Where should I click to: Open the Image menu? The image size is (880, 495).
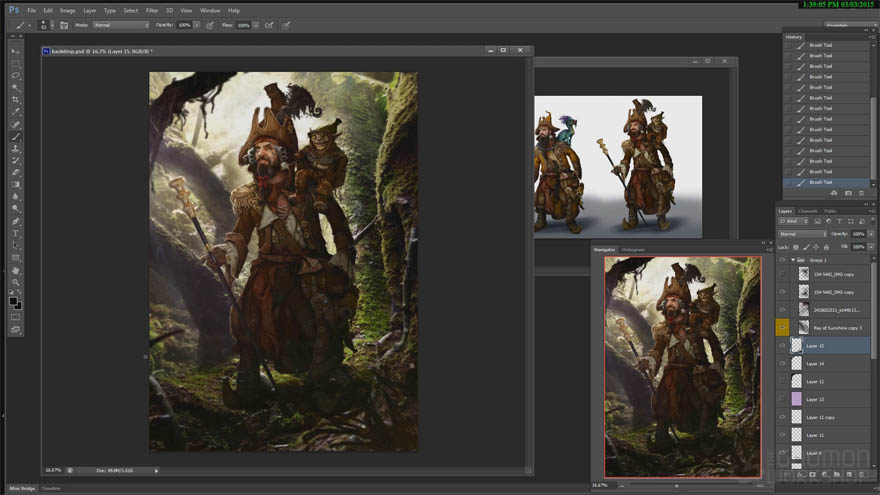tap(67, 11)
